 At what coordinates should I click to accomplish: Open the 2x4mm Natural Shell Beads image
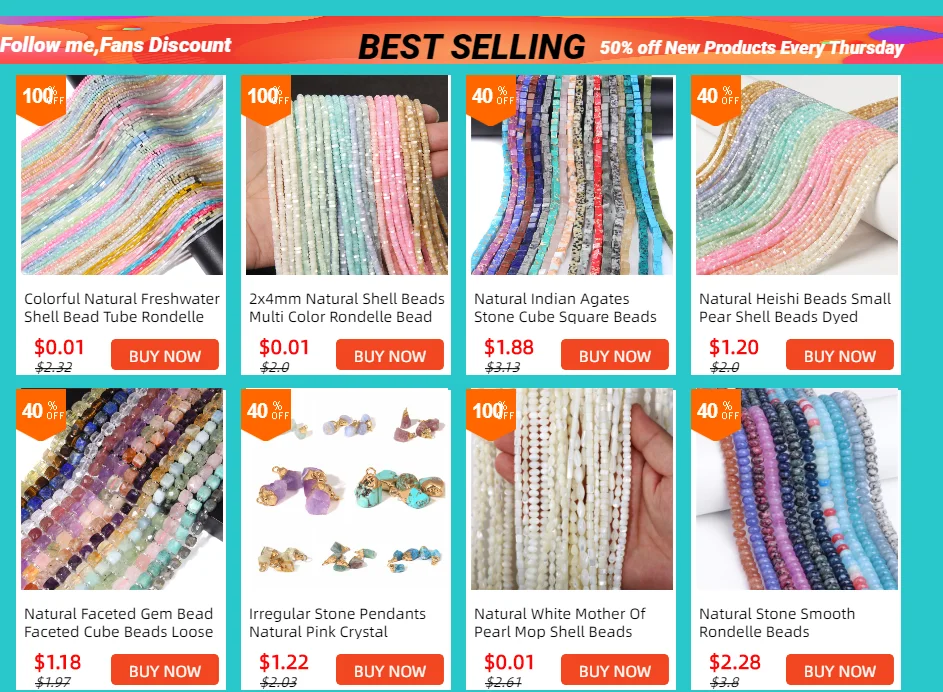click(347, 175)
